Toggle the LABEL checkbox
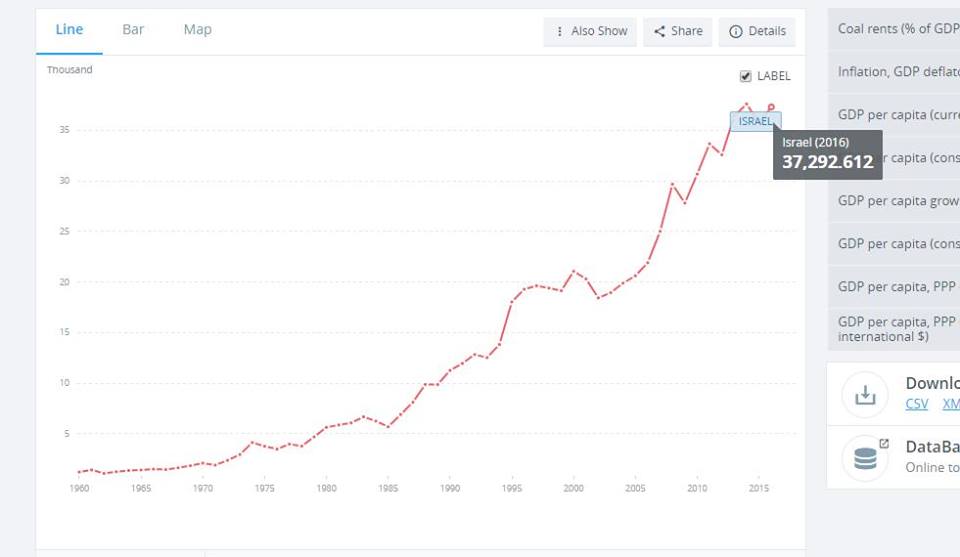This screenshot has height=557, width=960. pos(745,76)
